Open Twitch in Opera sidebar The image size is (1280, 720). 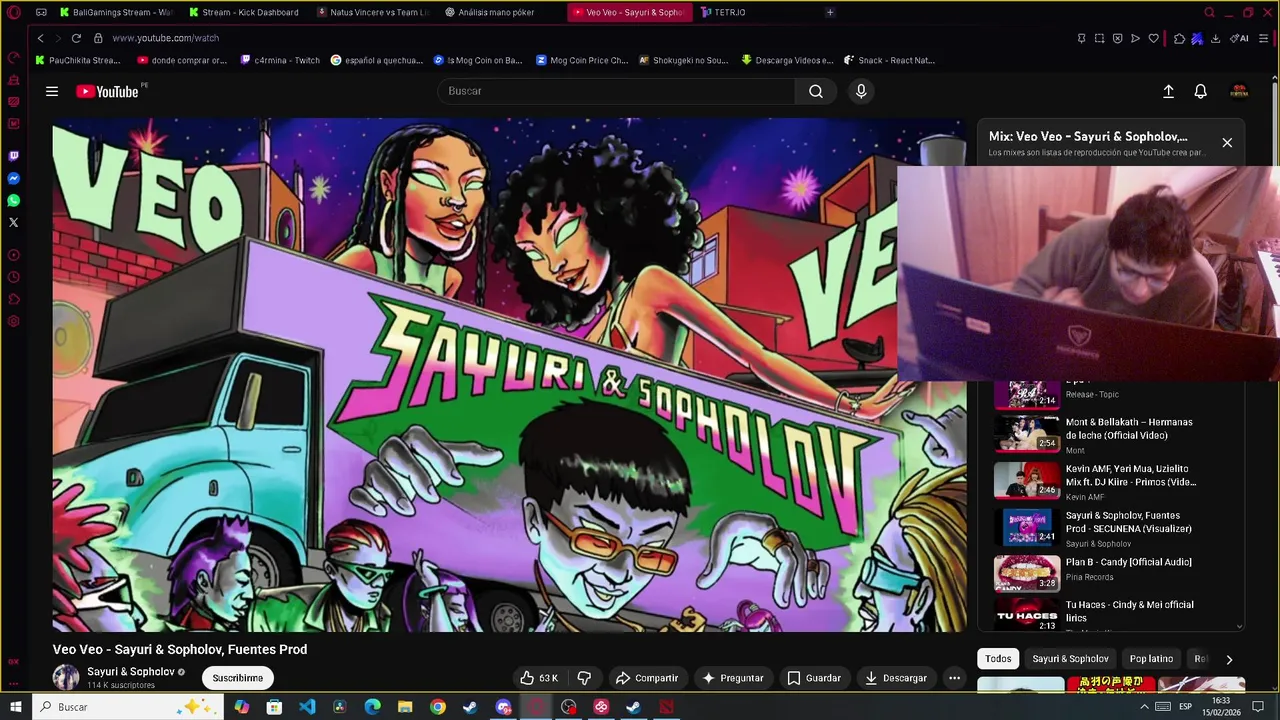[x=13, y=157]
